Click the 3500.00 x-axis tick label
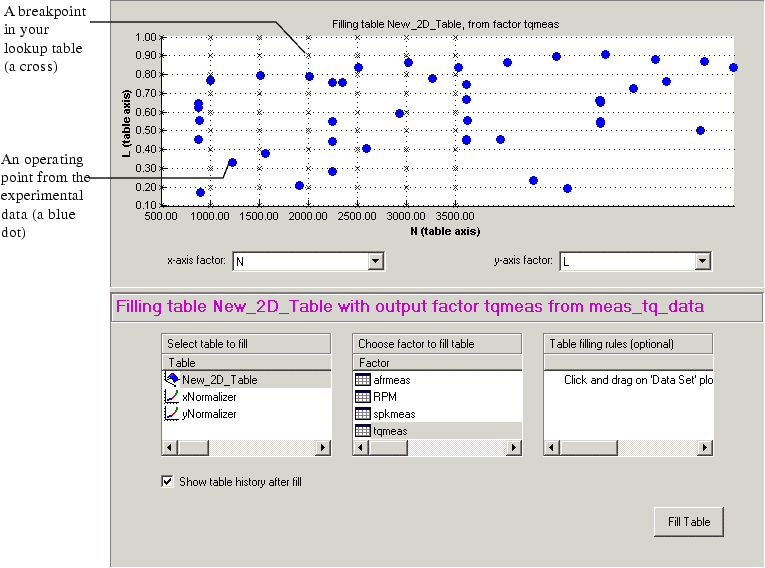765x568 pixels. [x=455, y=216]
